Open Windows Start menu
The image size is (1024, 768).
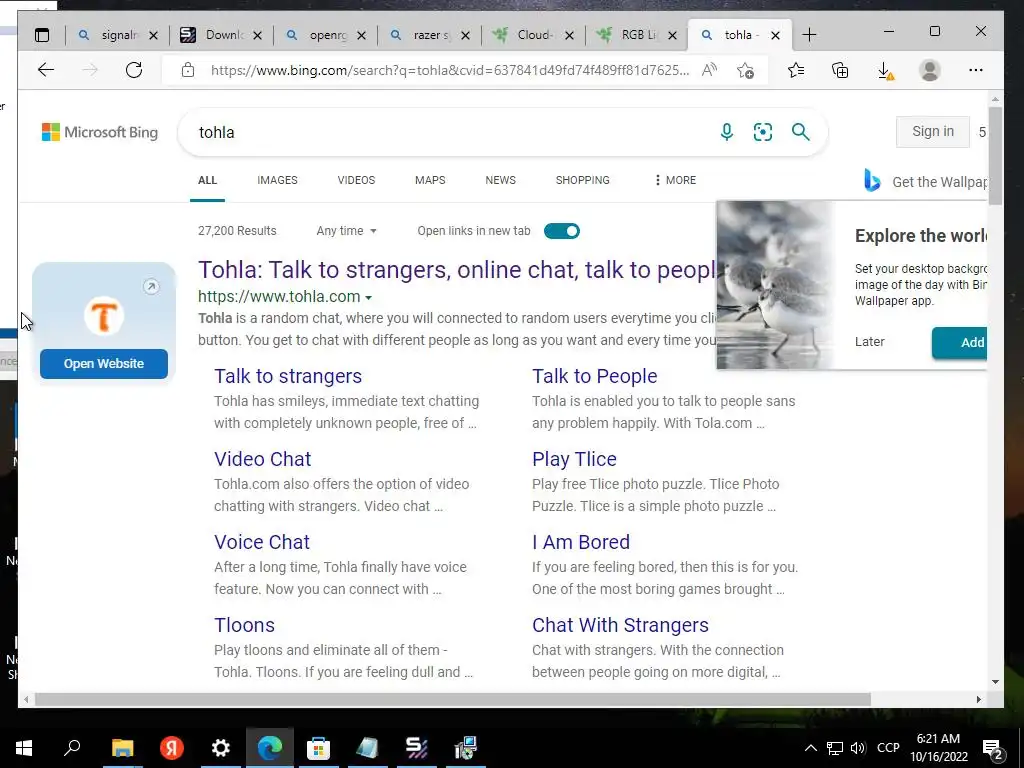tap(24, 748)
